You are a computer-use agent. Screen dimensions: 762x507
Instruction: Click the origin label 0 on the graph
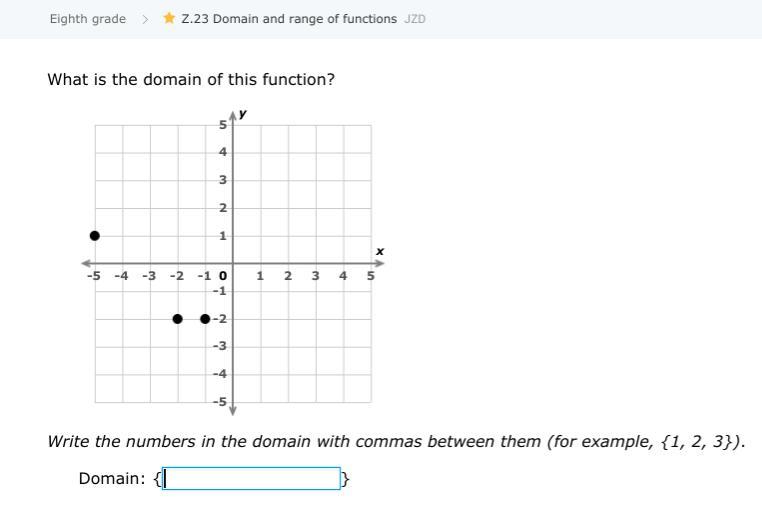pos(223,275)
